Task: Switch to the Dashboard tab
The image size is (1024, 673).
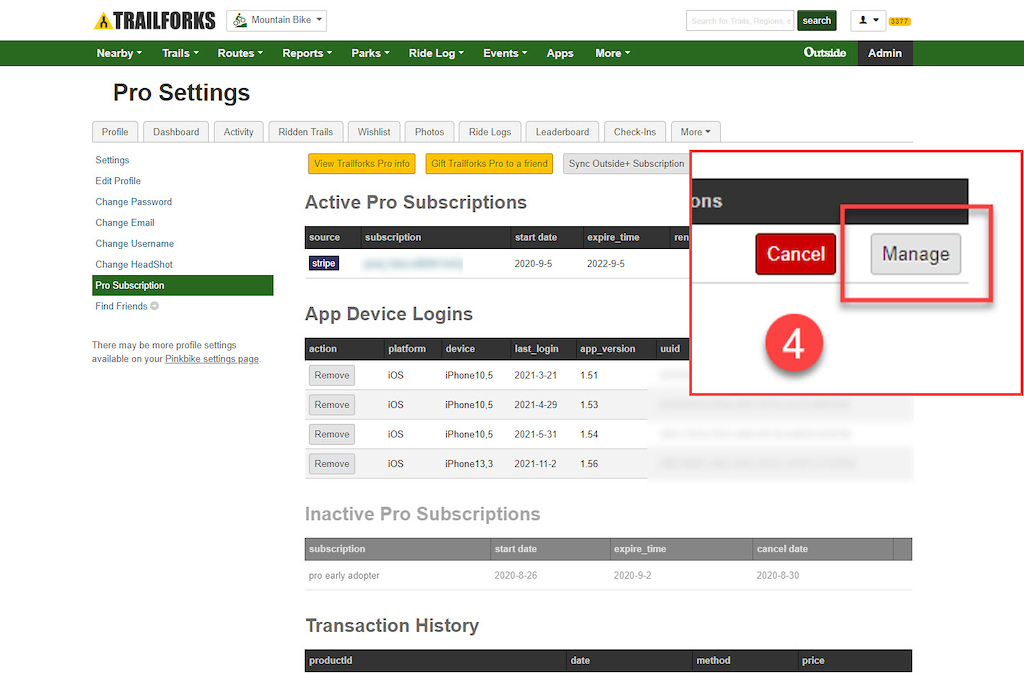Action: [176, 132]
